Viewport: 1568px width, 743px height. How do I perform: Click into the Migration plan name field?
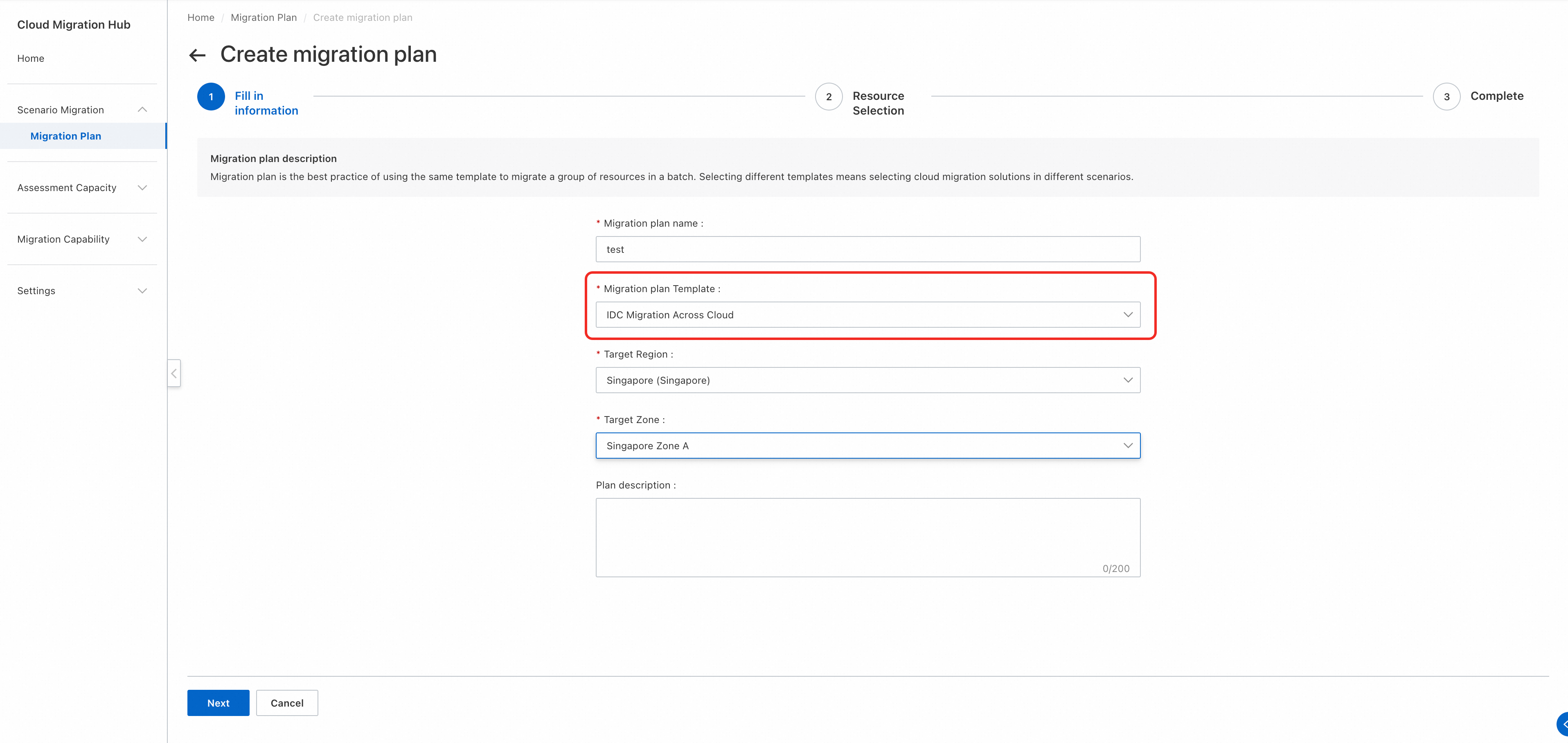pyautogui.click(x=867, y=250)
